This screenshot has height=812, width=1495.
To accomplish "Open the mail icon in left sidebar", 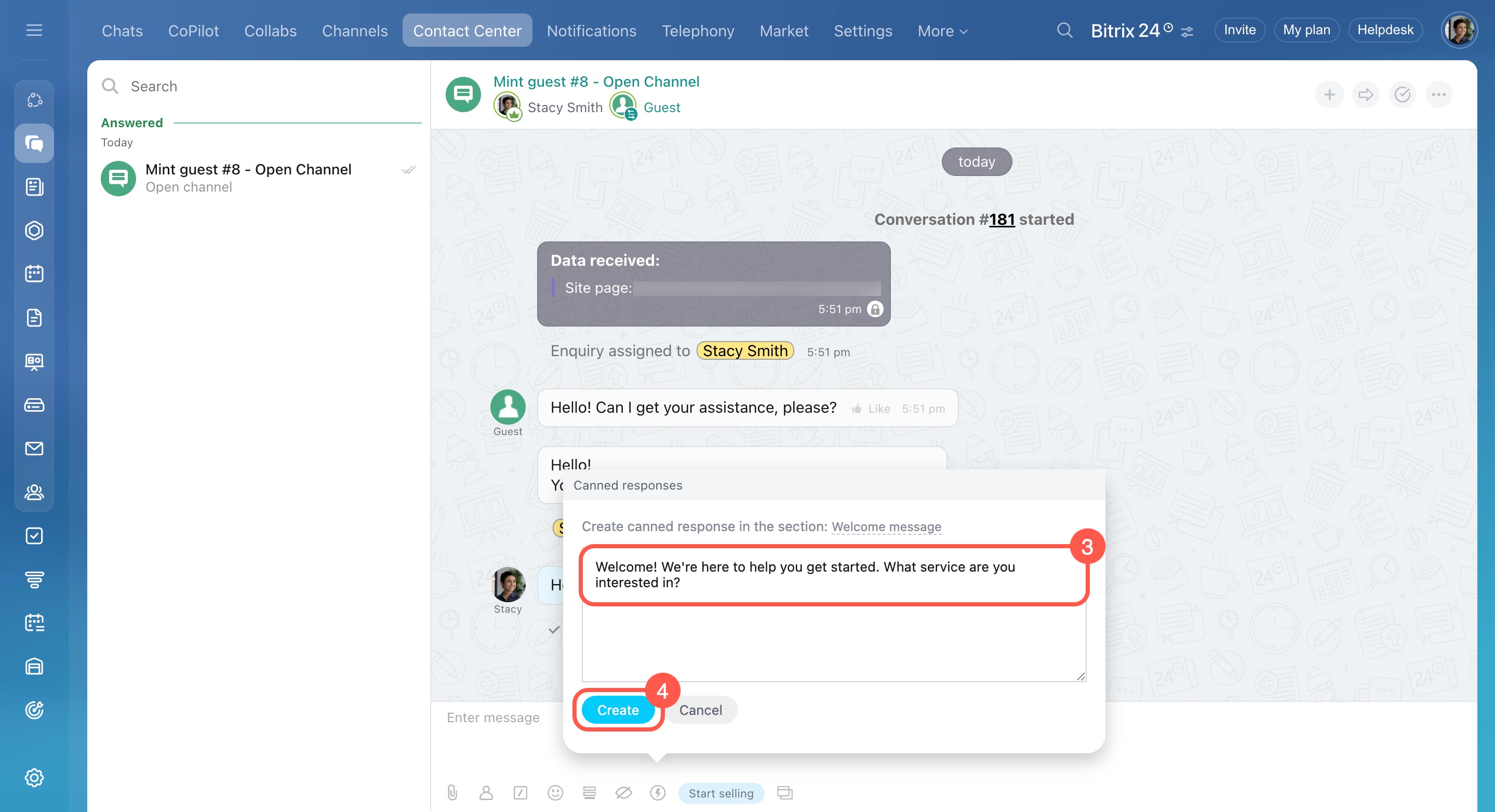I will (x=34, y=449).
